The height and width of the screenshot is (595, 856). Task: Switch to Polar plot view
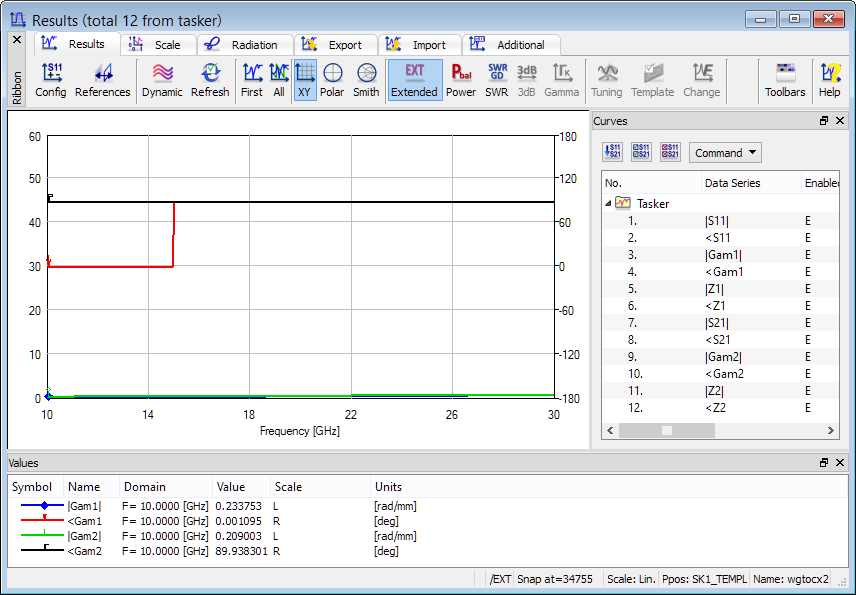(332, 79)
